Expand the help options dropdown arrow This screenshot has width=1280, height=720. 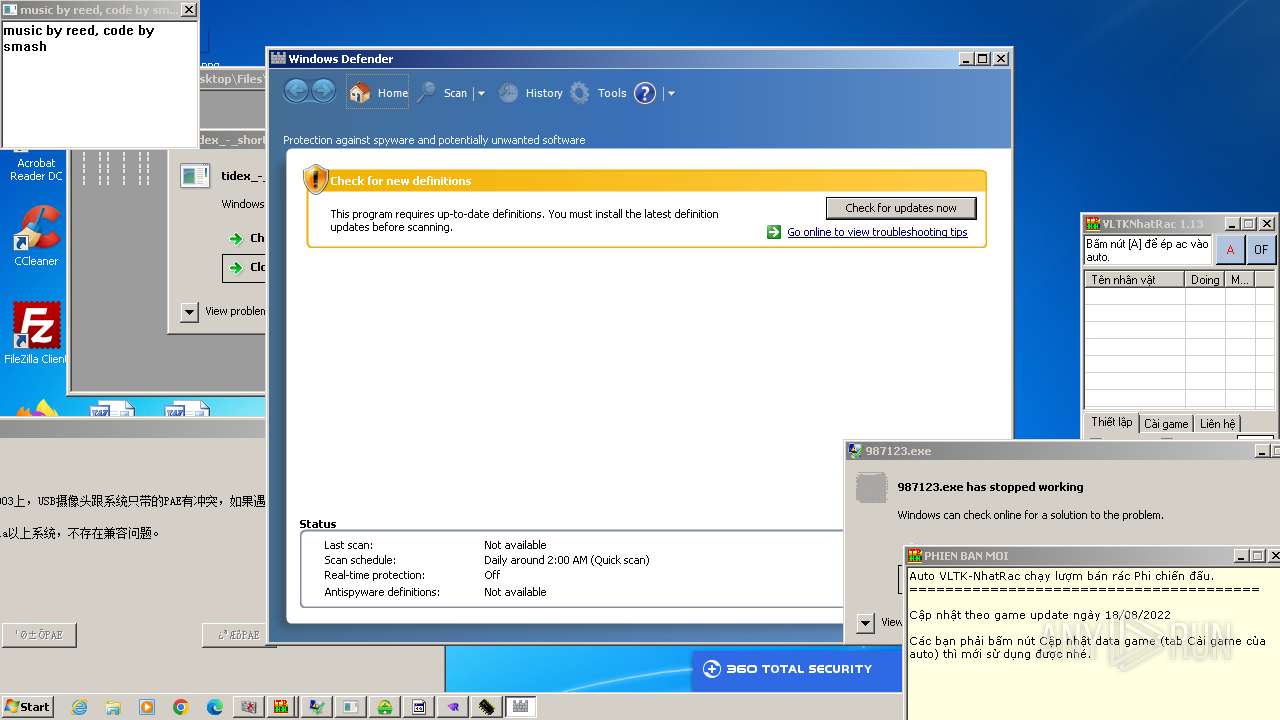pyautogui.click(x=671, y=94)
